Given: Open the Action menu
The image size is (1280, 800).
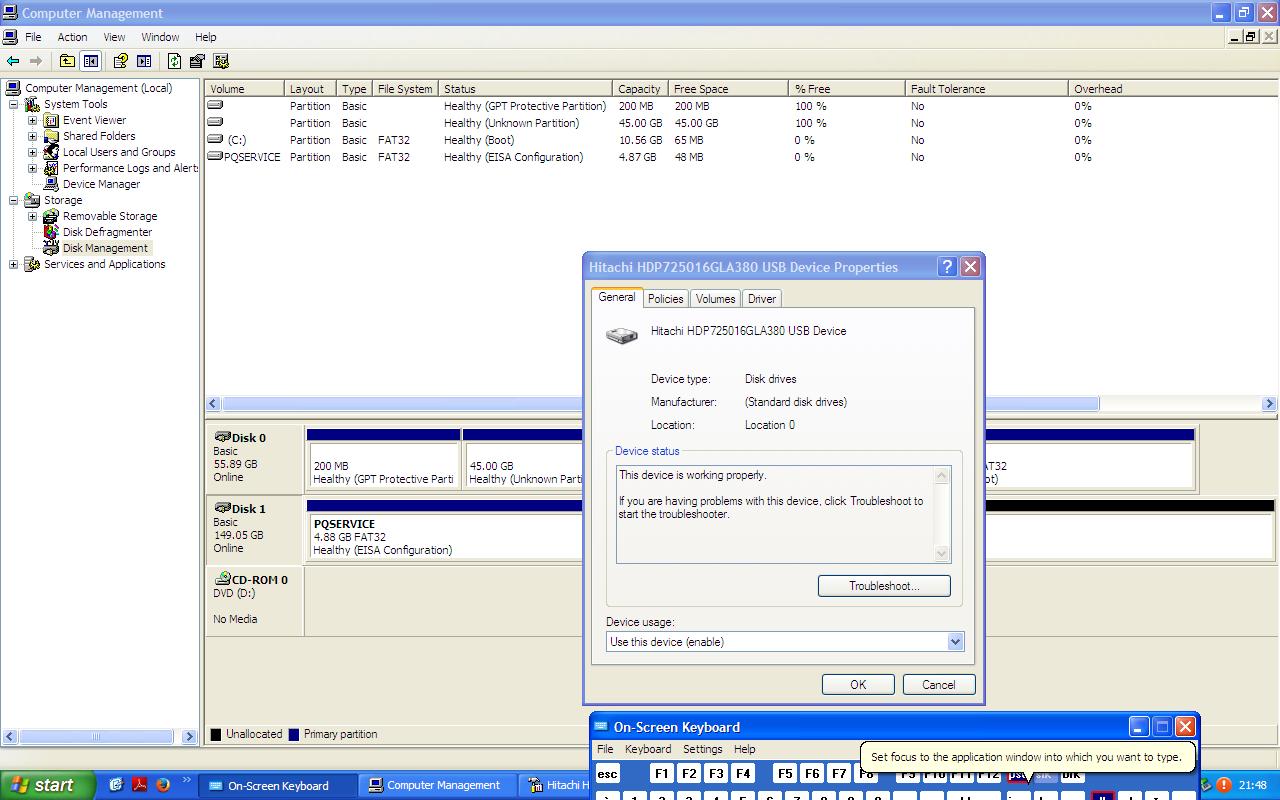Looking at the screenshot, I should [72, 37].
